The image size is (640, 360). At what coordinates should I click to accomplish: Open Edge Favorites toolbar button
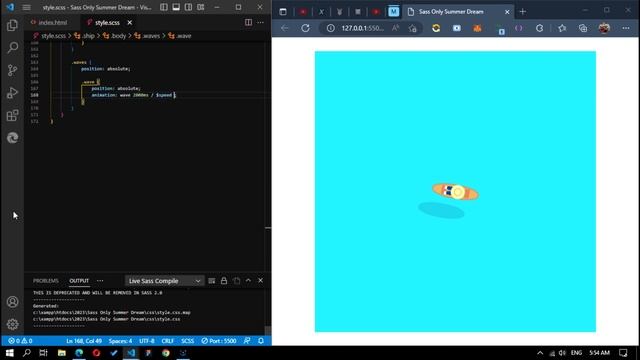562,28
